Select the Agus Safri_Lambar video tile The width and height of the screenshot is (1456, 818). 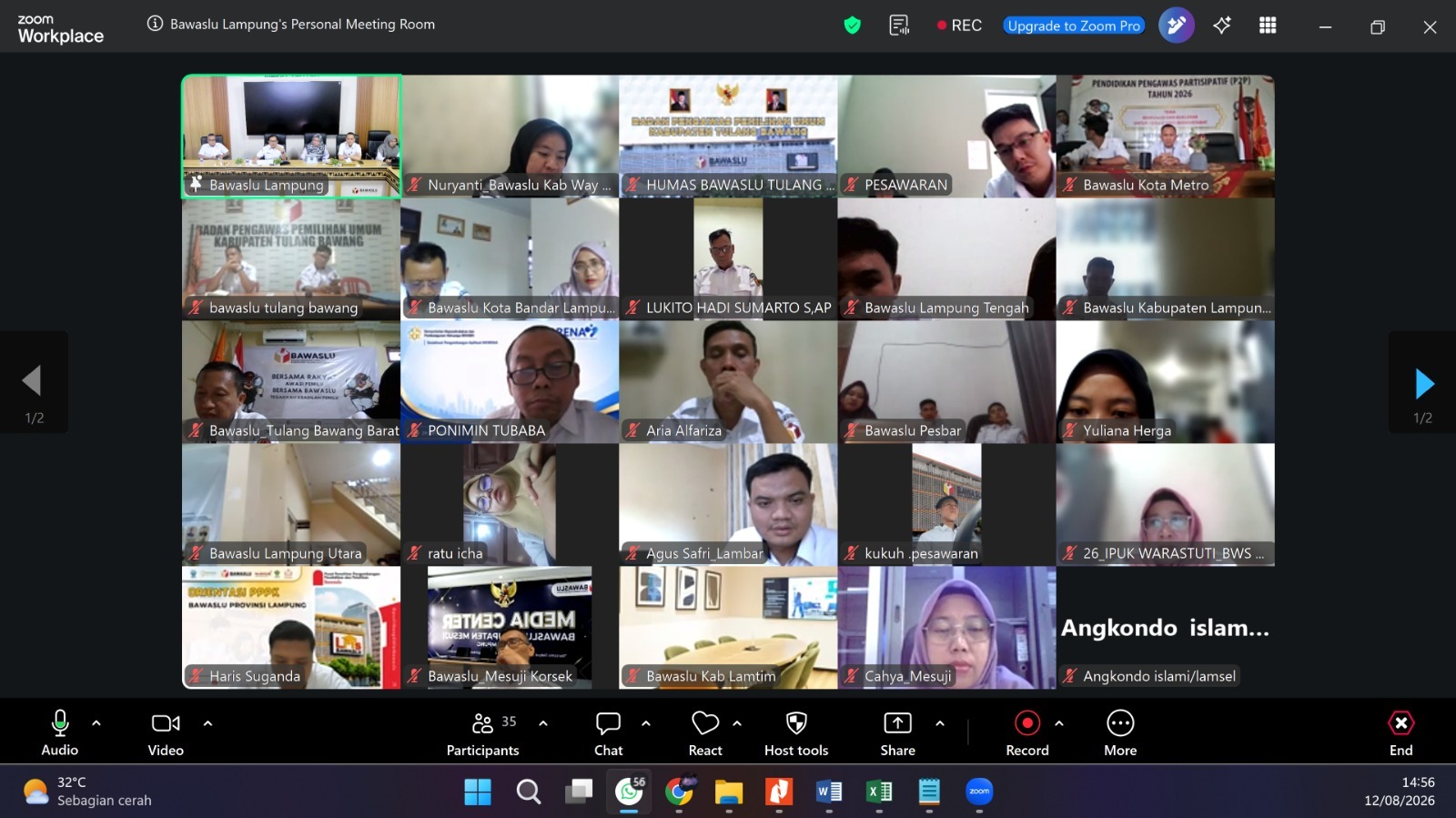728,505
